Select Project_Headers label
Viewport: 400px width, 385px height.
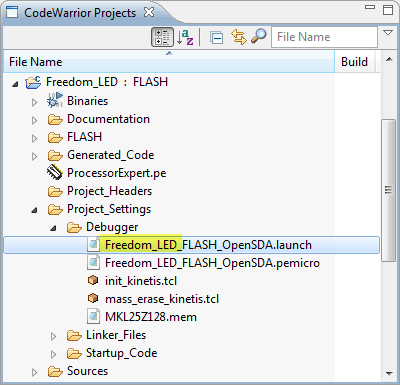pyautogui.click(x=109, y=191)
